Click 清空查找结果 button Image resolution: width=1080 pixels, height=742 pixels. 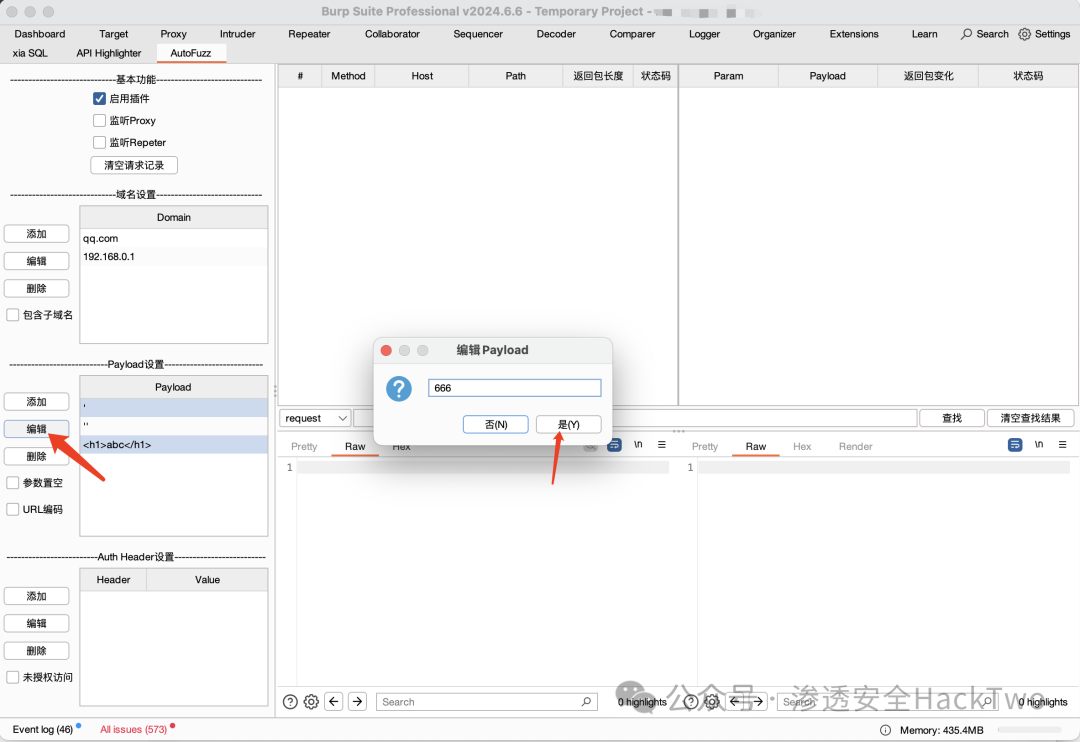tap(1030, 418)
